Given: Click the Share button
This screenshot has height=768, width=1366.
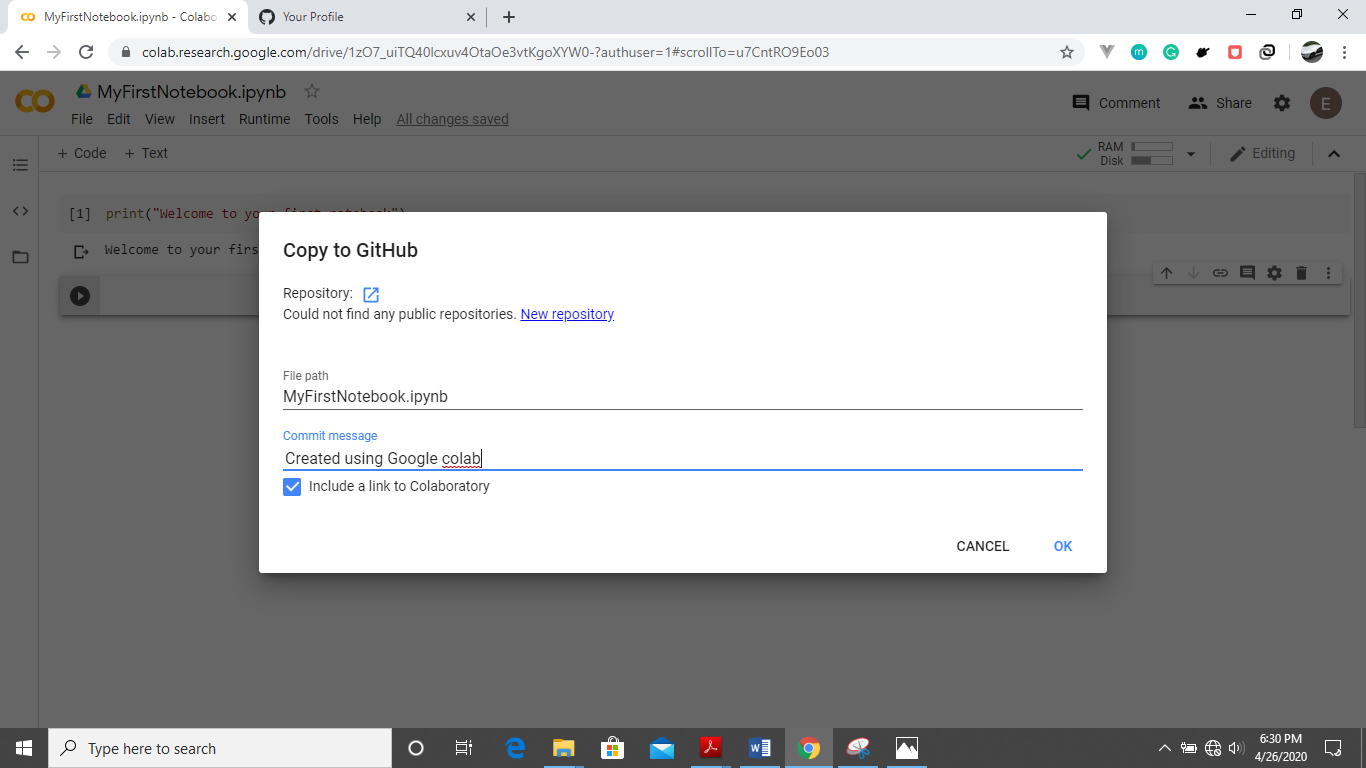Looking at the screenshot, I should (1220, 103).
